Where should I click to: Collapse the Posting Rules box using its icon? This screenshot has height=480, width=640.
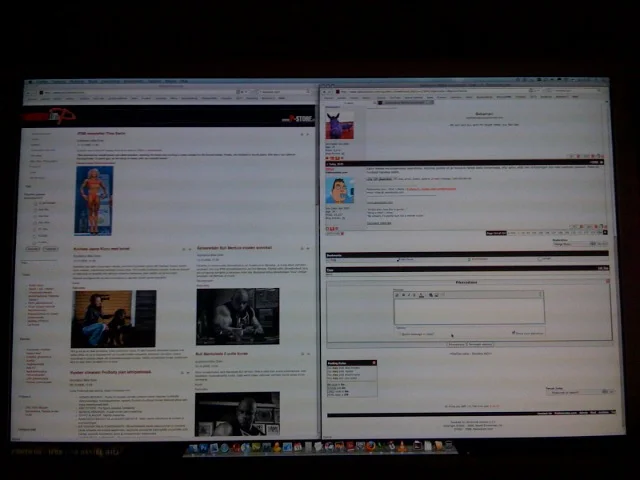(374, 363)
